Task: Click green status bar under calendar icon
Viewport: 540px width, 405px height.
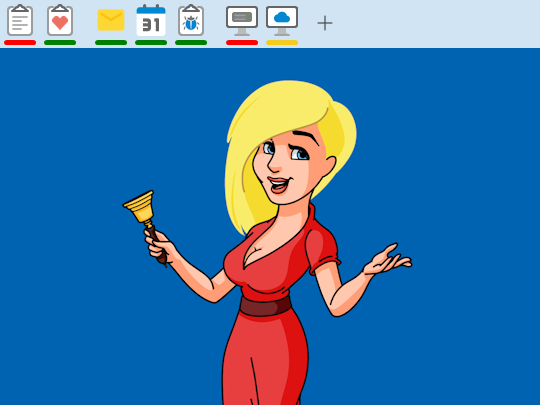Action: click(151, 42)
